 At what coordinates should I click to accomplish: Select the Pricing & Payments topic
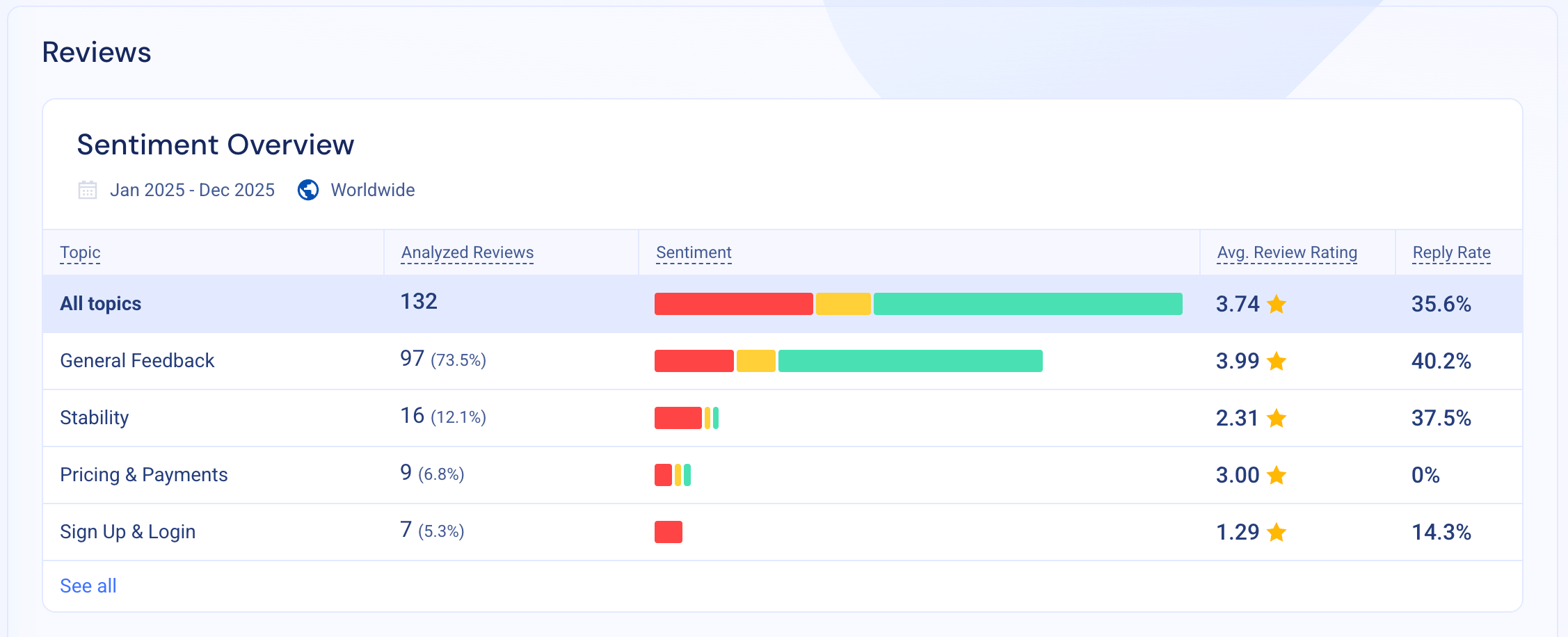tap(144, 475)
